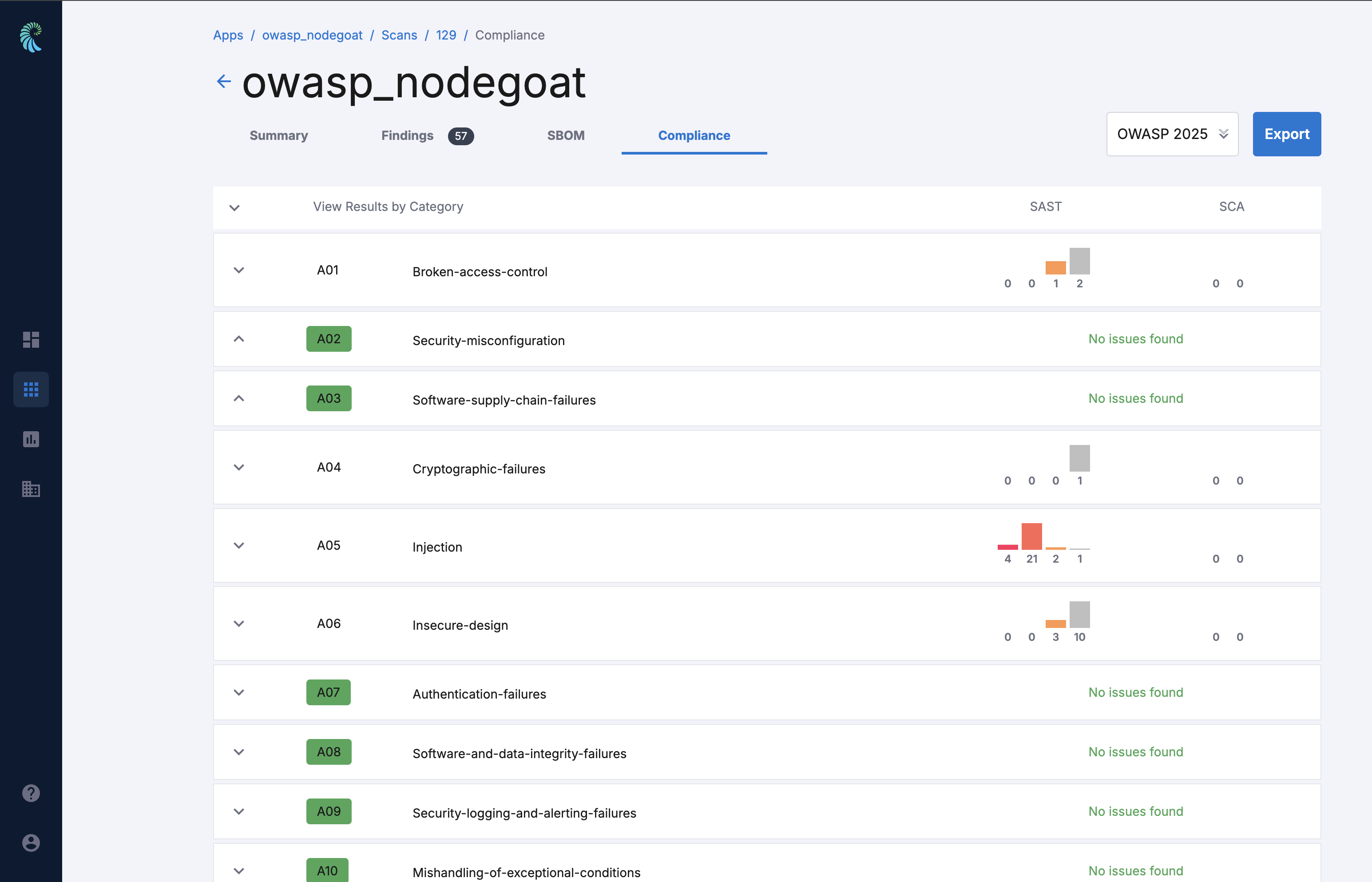Click the Scans breadcrumb link
The image size is (1372, 882).
pyautogui.click(x=399, y=36)
